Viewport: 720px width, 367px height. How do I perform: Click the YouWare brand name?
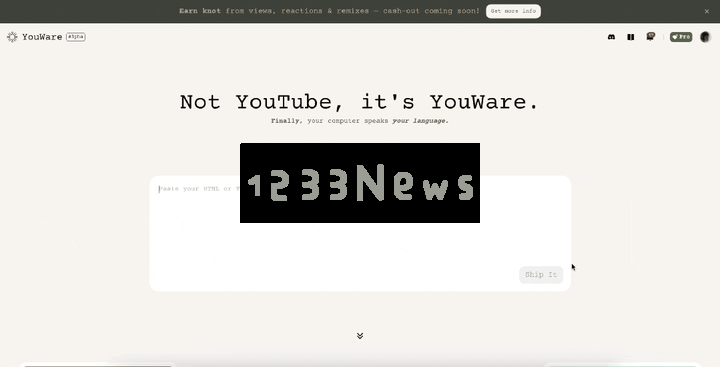point(42,37)
